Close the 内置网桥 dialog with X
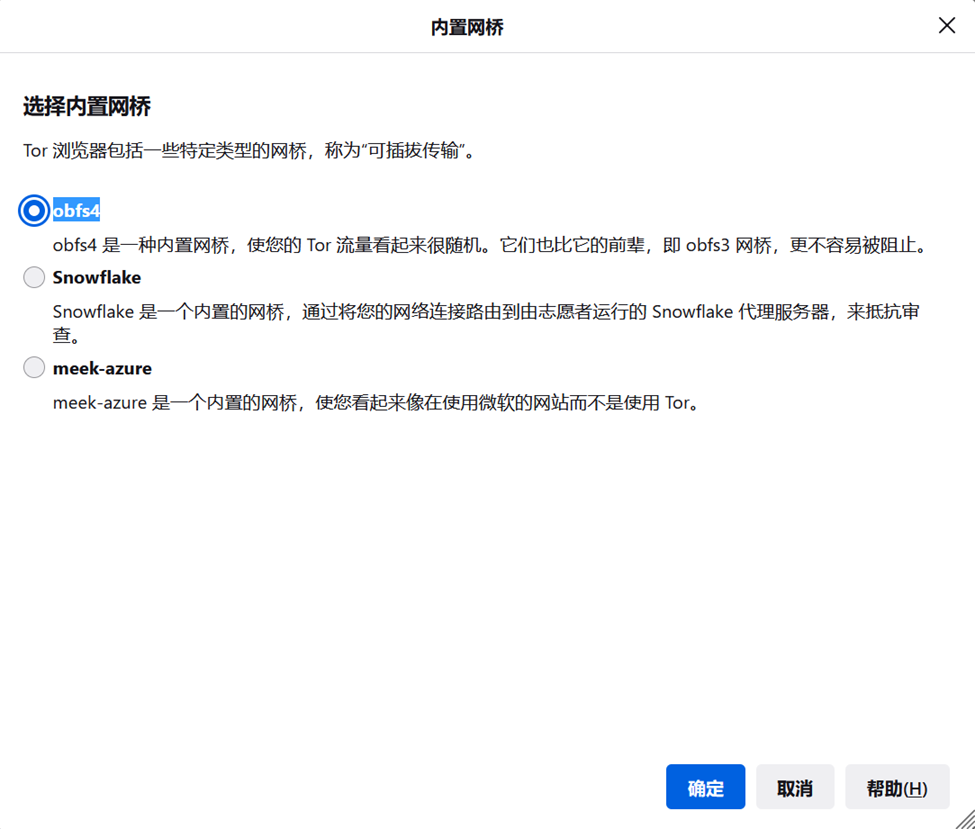975x829 pixels. tap(946, 25)
